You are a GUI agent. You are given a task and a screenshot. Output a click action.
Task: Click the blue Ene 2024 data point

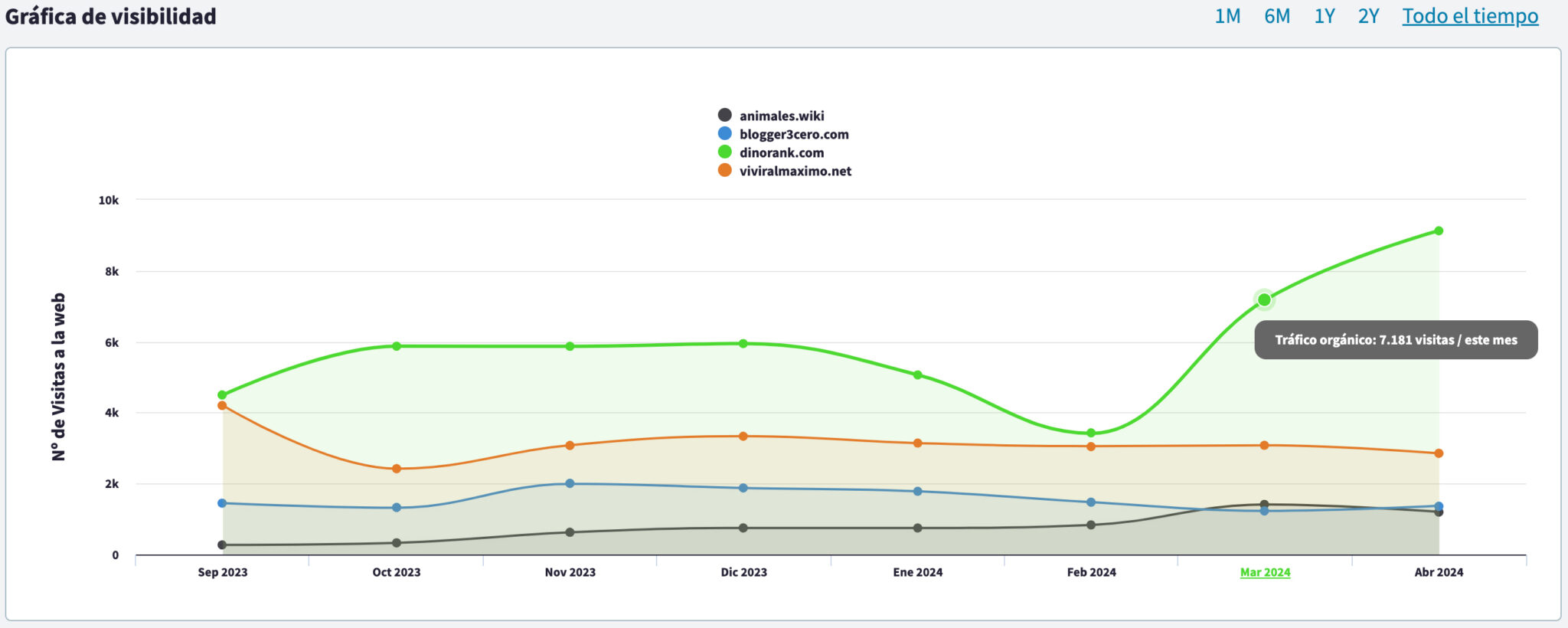pyautogui.click(x=917, y=491)
